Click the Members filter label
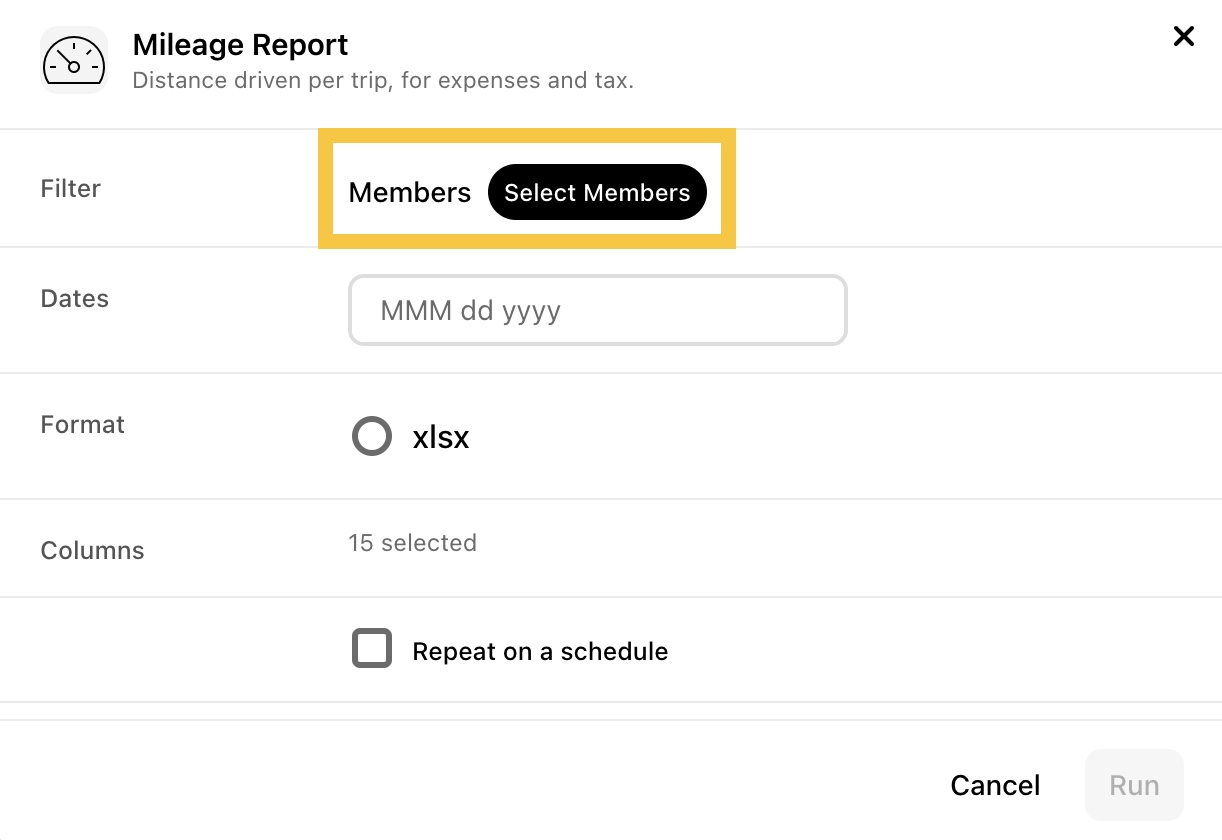The width and height of the screenshot is (1222, 840). point(410,193)
